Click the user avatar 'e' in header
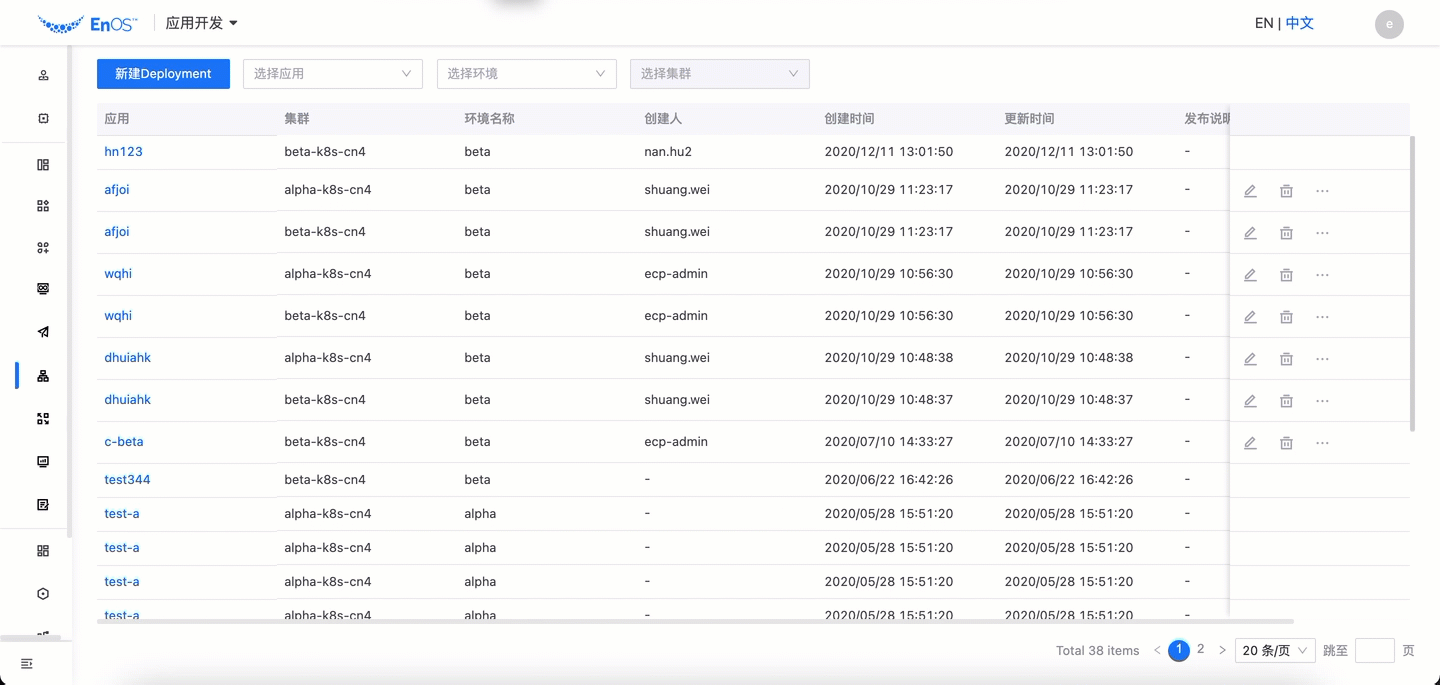Image resolution: width=1440 pixels, height=685 pixels. tap(1389, 24)
